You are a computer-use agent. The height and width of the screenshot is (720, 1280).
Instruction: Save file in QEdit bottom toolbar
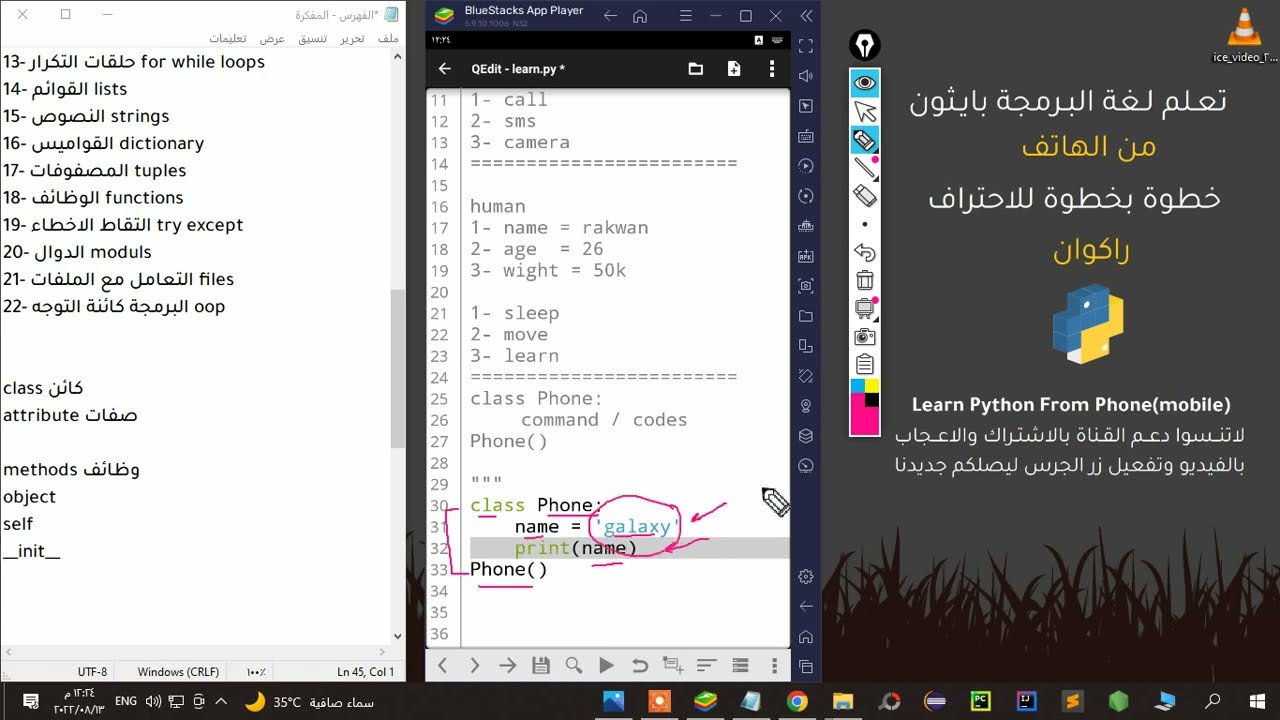541,665
